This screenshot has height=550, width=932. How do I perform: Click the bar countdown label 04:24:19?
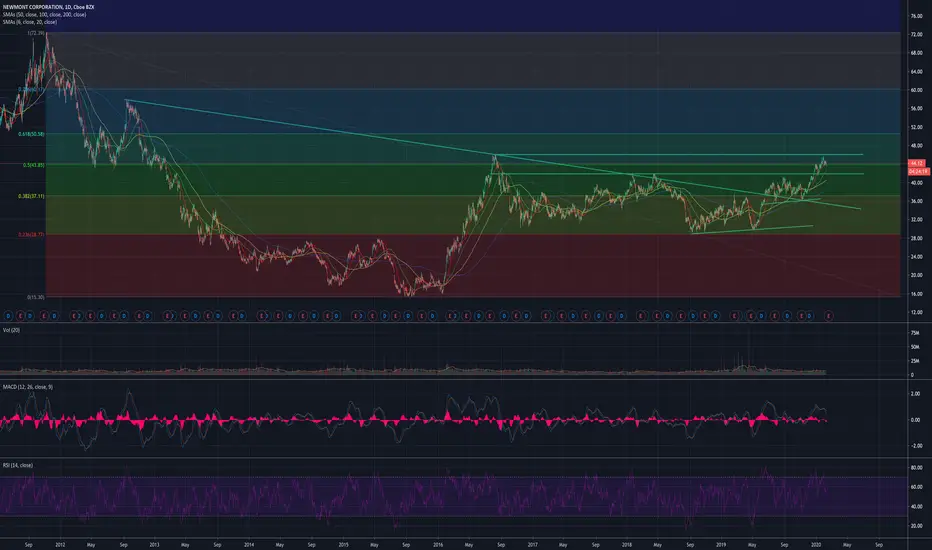click(x=918, y=171)
